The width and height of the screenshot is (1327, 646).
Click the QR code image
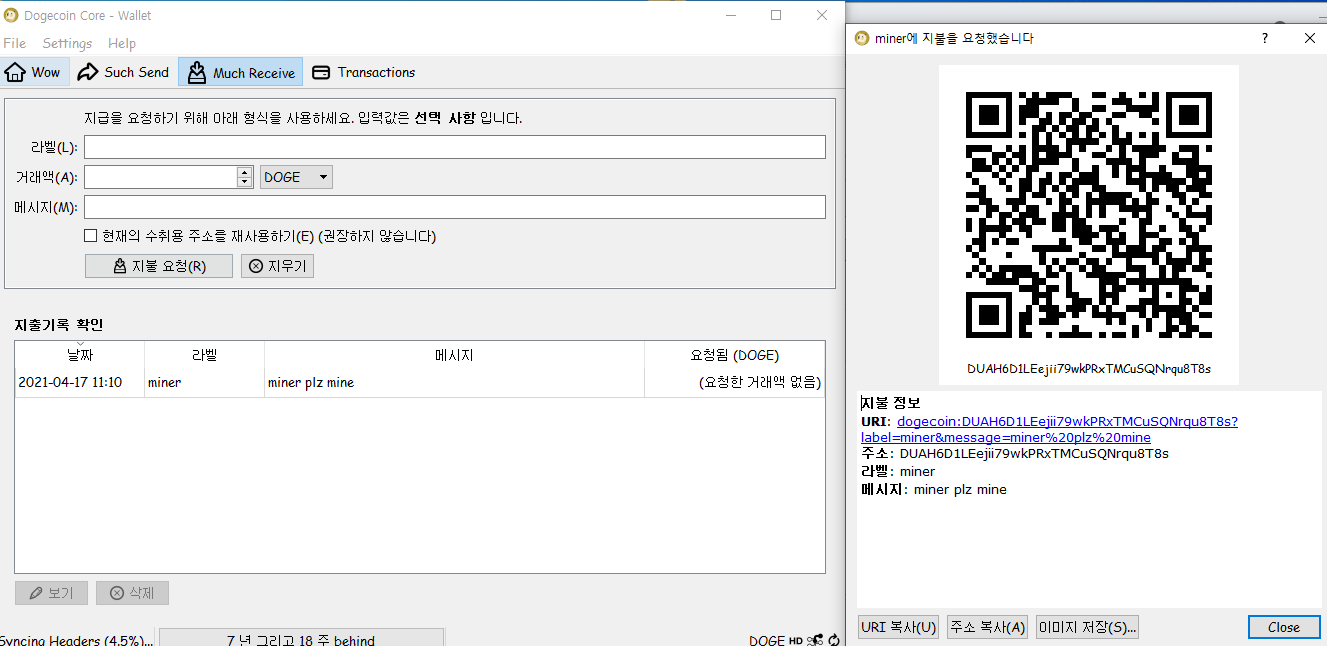click(x=1089, y=215)
